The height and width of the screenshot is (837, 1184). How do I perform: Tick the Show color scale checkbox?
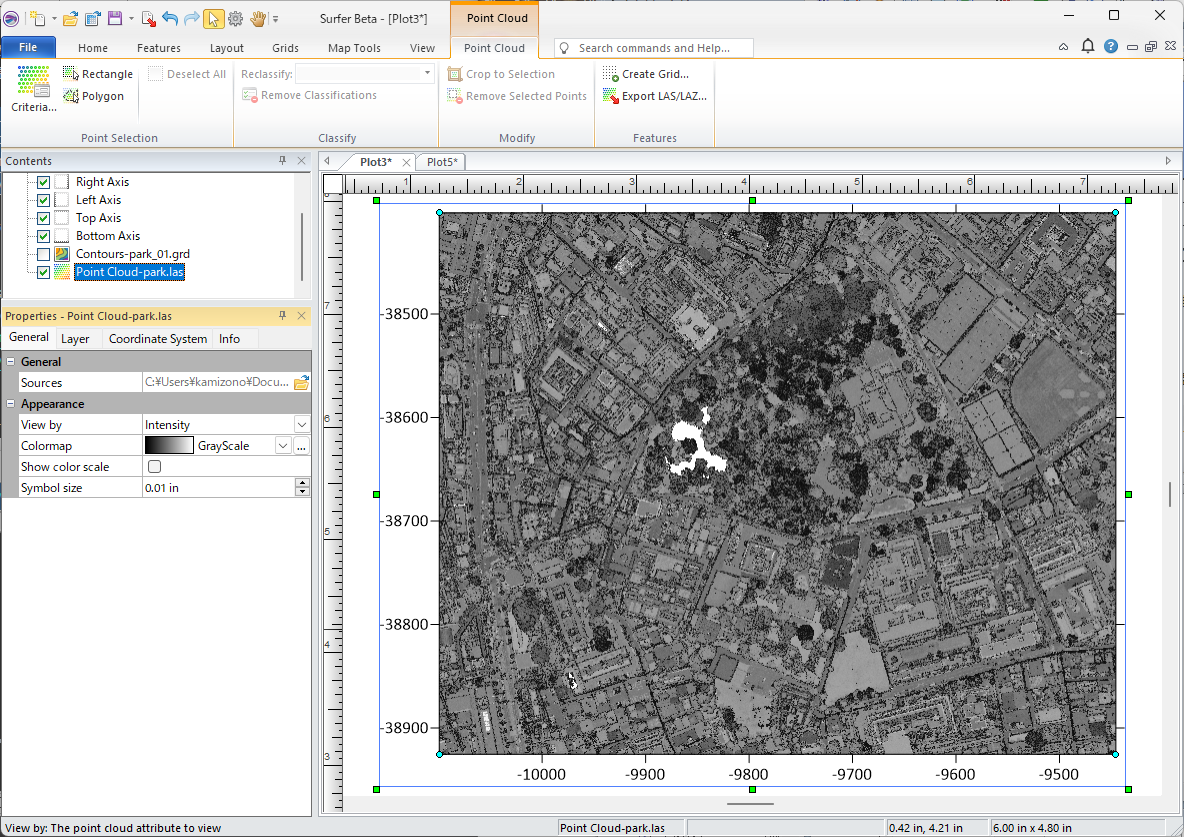[154, 467]
